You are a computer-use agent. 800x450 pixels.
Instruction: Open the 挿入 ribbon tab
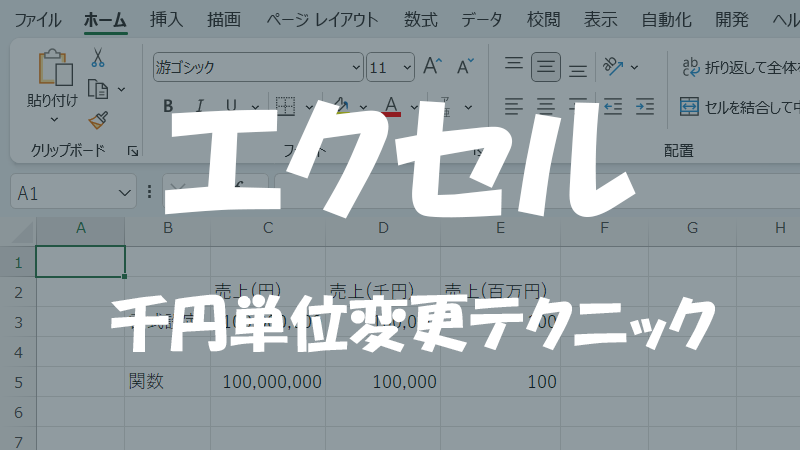166,19
